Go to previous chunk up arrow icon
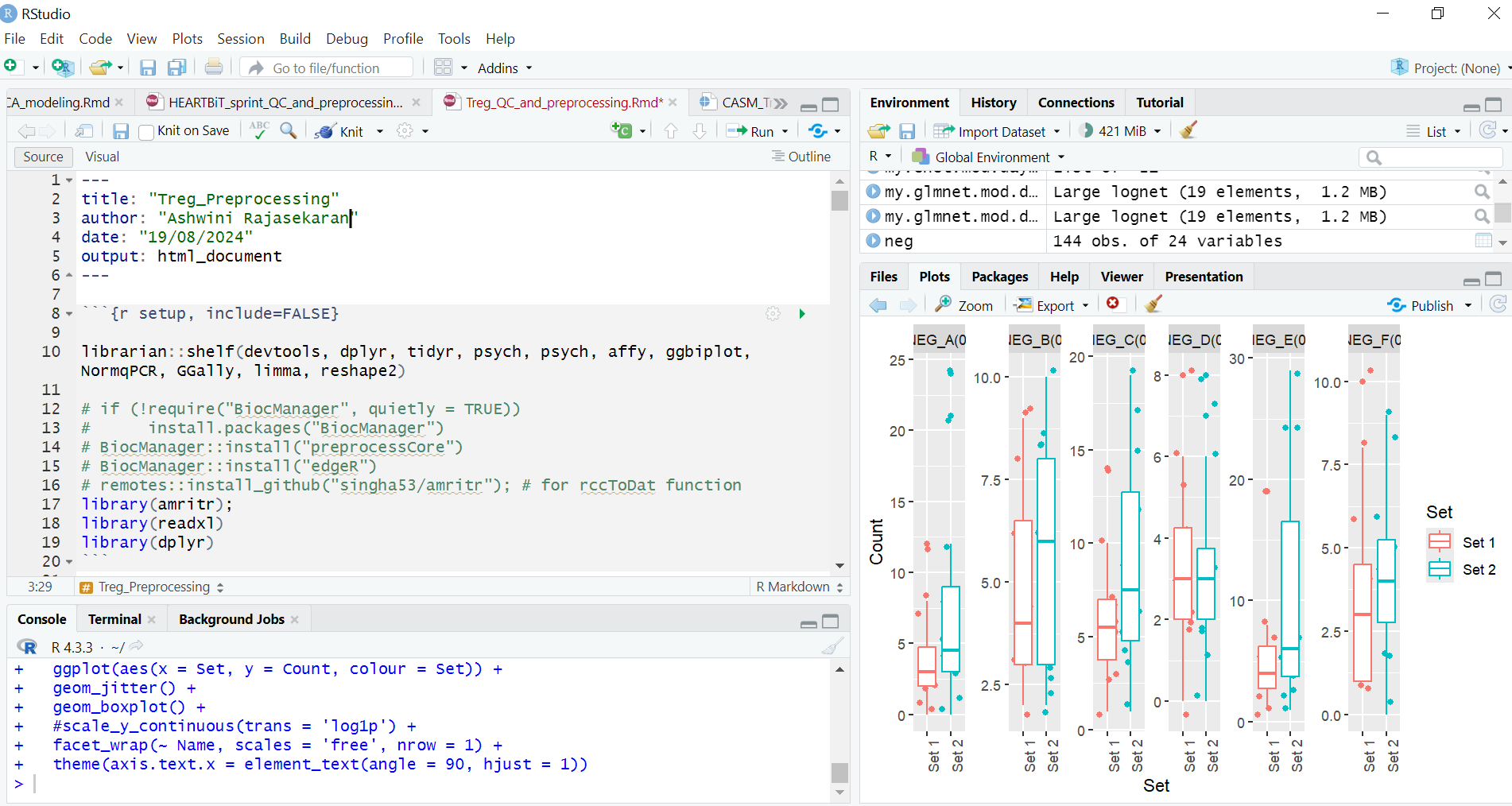This screenshot has height=806, width=1512. tap(671, 131)
